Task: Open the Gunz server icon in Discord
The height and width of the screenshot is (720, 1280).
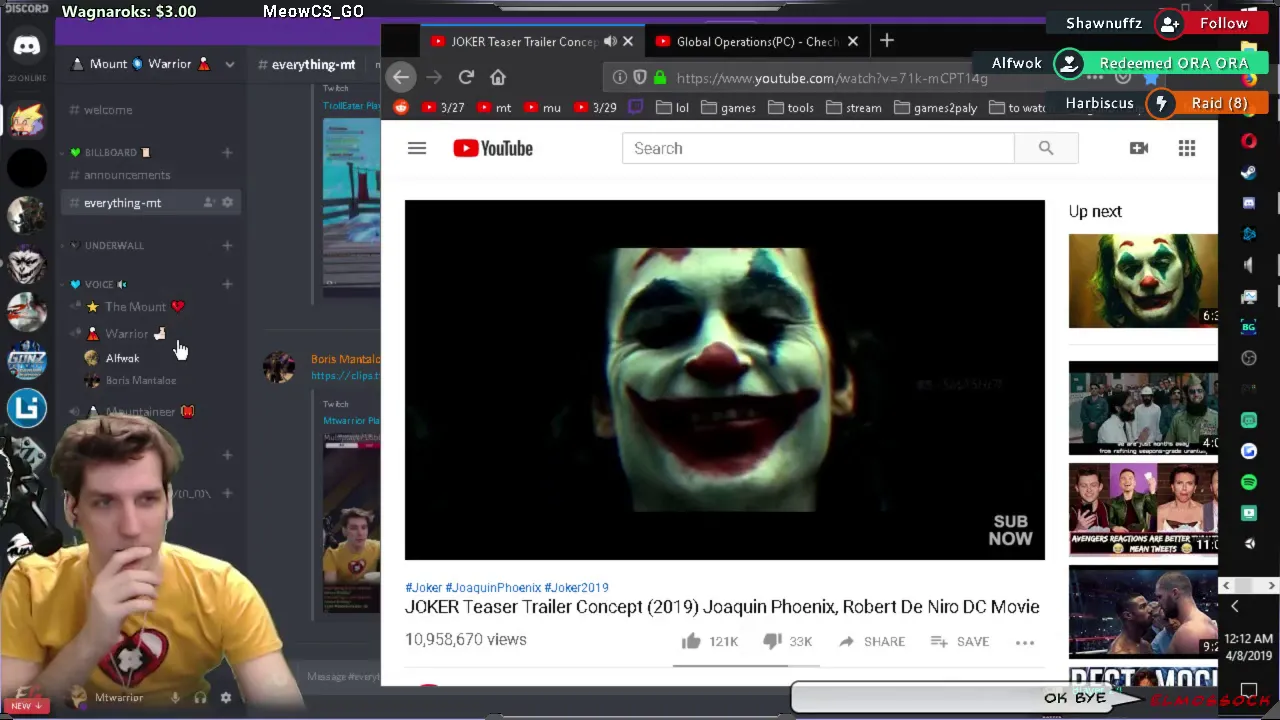Action: (27, 359)
